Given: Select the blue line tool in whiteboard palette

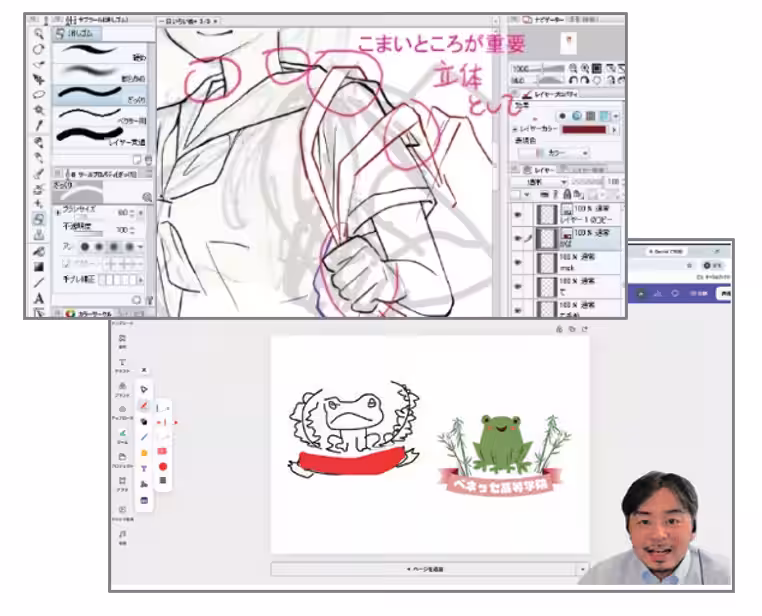Looking at the screenshot, I should click(144, 437).
